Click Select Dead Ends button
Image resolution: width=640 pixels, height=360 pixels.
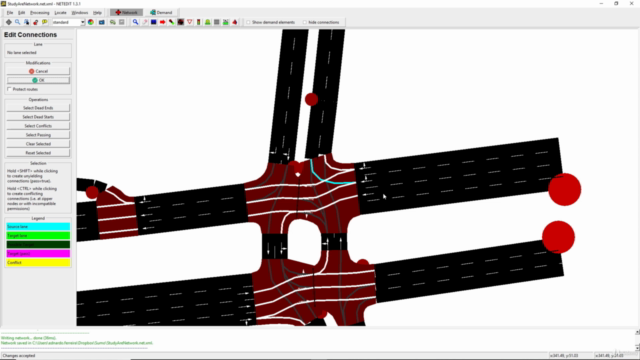click(x=38, y=108)
